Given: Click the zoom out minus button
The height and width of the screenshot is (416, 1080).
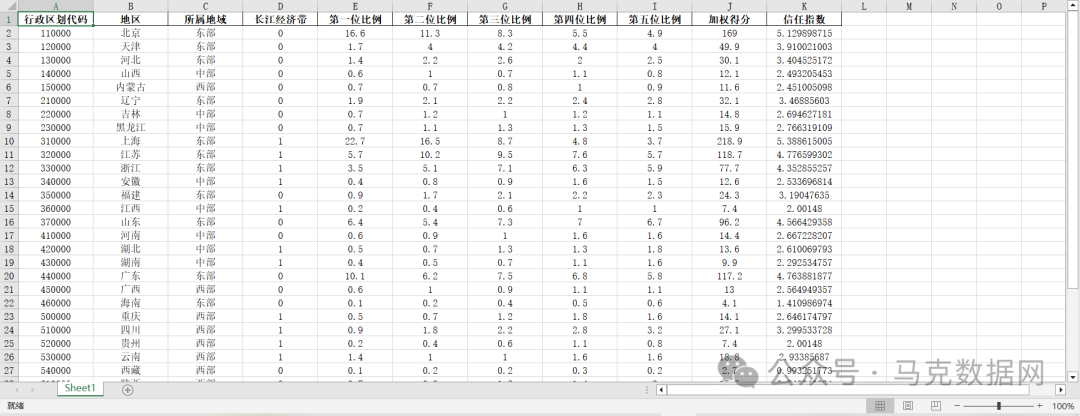Looking at the screenshot, I should point(956,406).
